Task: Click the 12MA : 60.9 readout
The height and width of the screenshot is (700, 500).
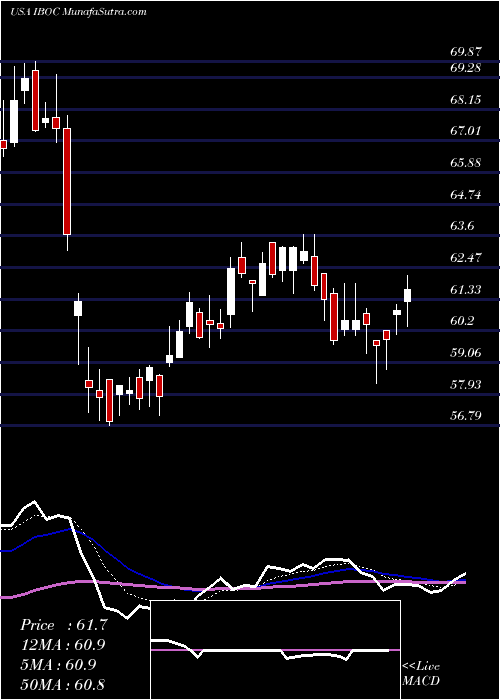Action: coord(64,645)
